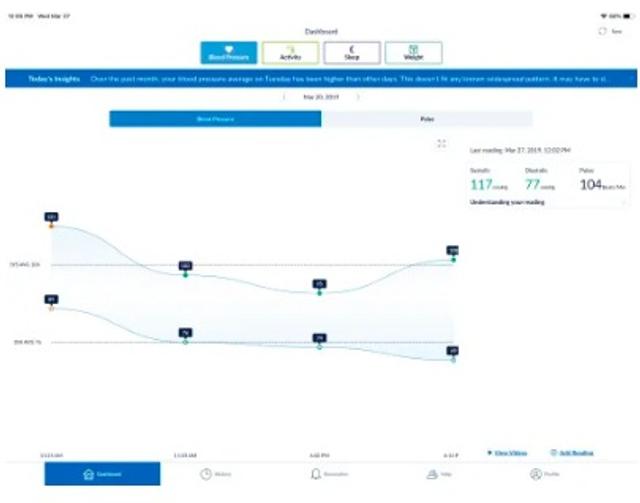
Task: Select the last systolic data point on chart
Action: (453, 259)
